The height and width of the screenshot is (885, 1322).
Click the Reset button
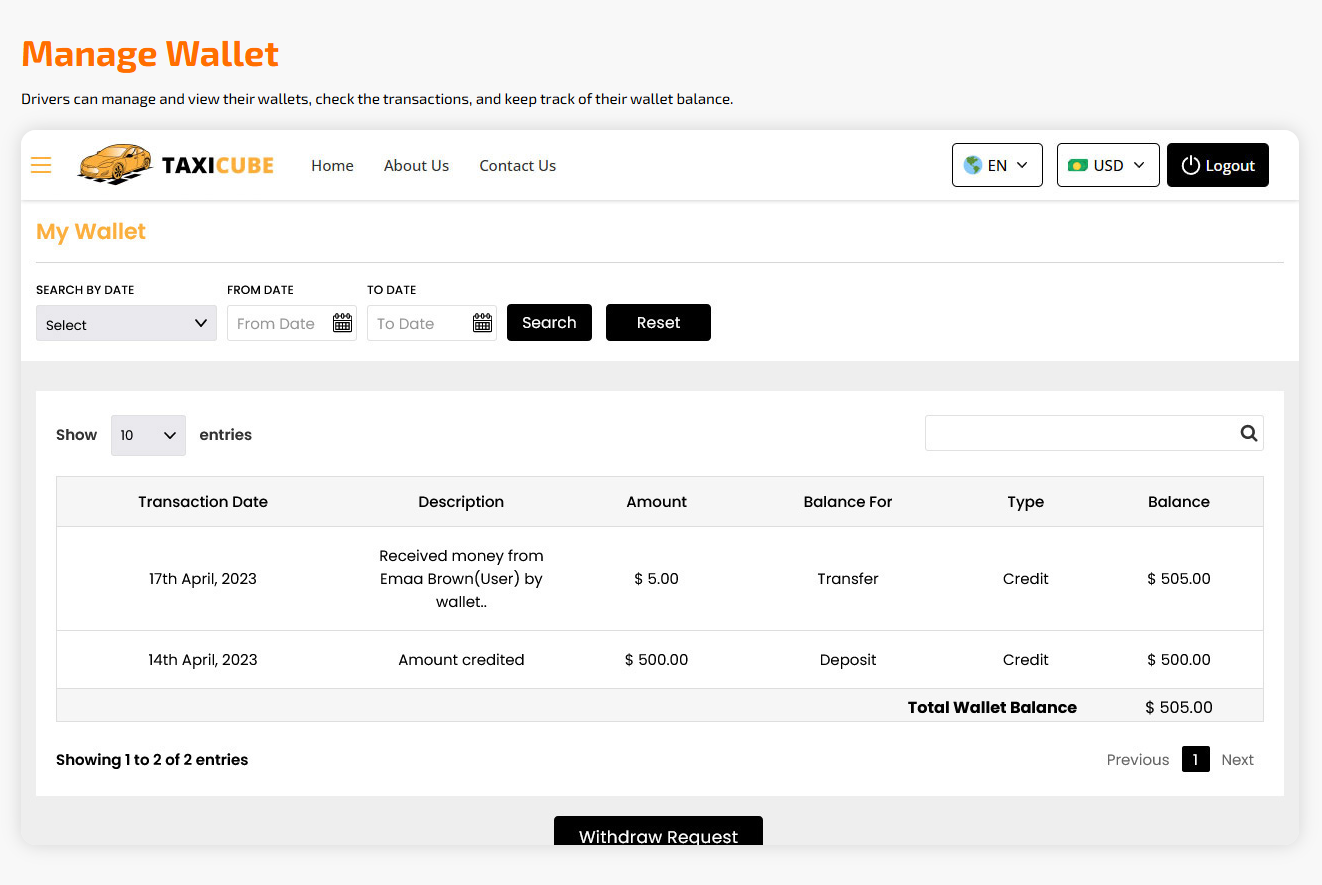658,322
